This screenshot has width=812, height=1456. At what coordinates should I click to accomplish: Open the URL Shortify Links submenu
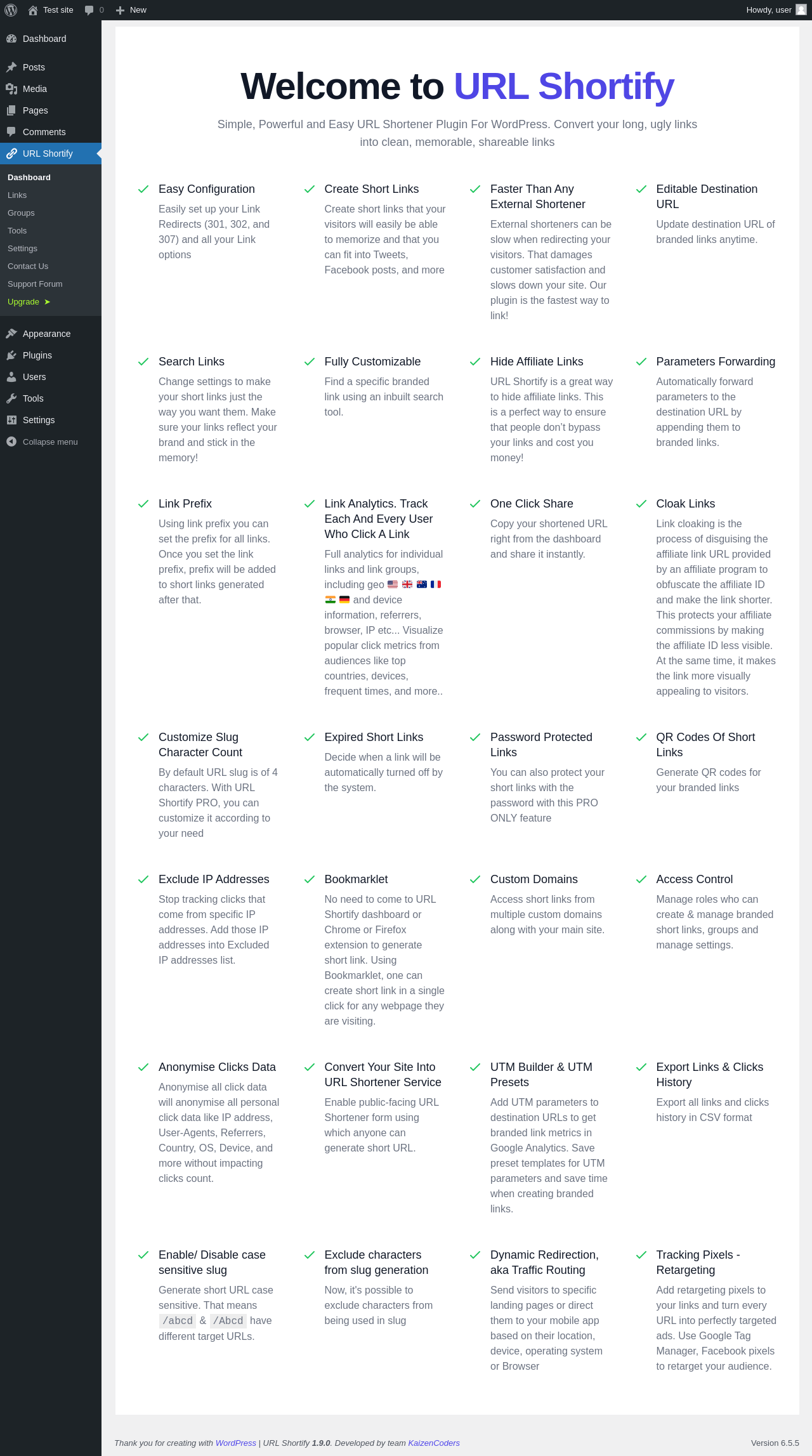(51, 195)
